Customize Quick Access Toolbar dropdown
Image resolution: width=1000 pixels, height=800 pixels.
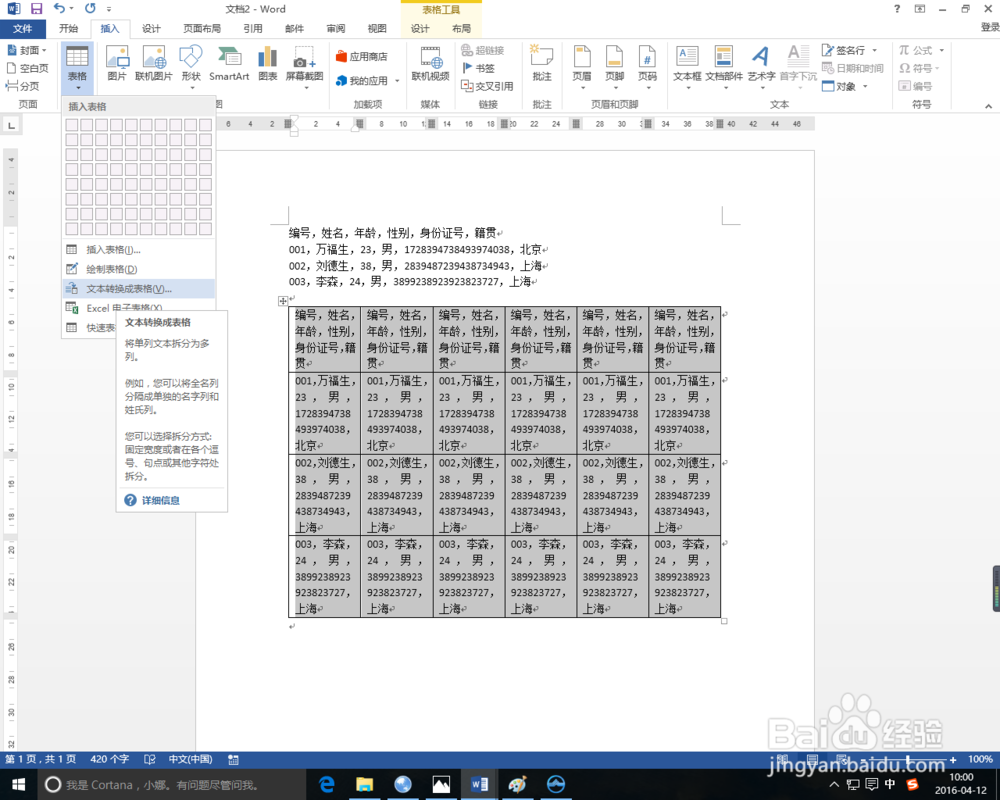click(109, 9)
